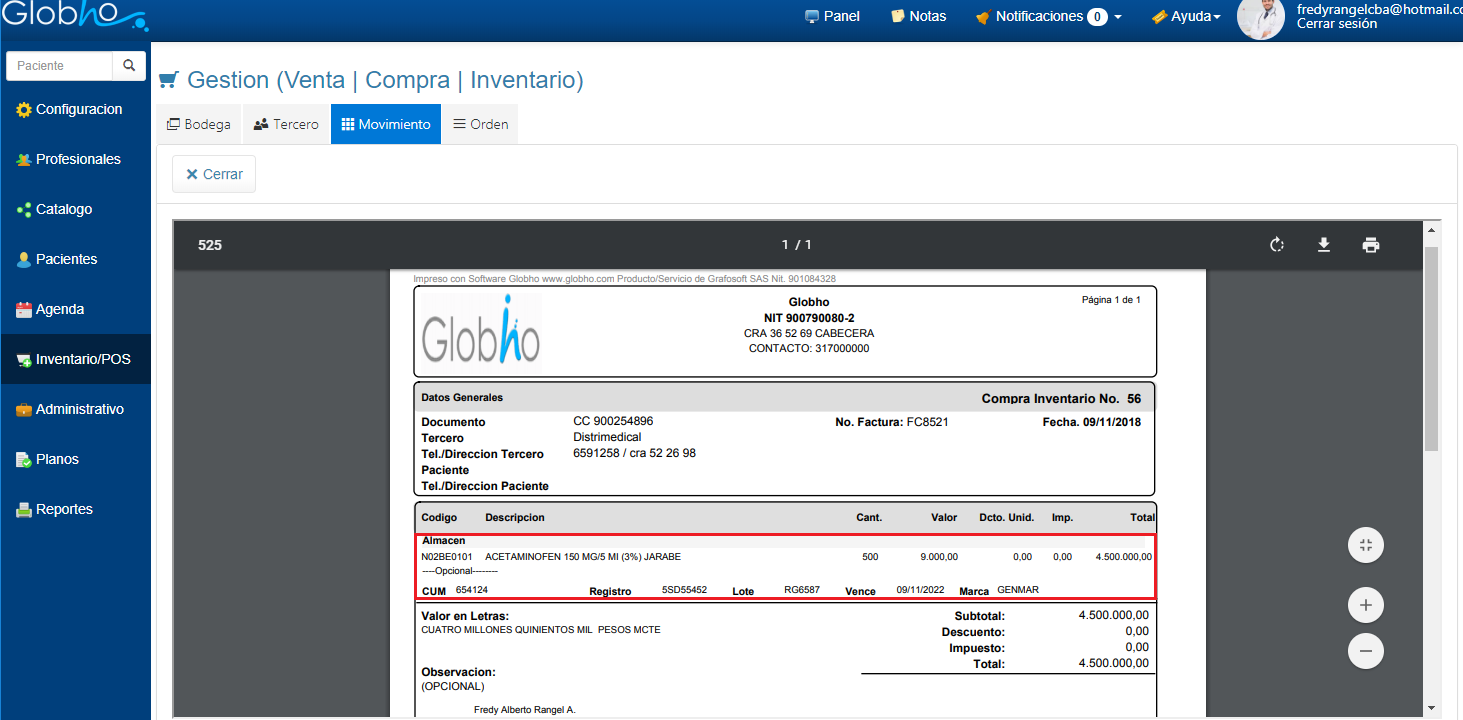Download the PDF invoice
This screenshot has width=1463, height=720.
click(x=1323, y=245)
